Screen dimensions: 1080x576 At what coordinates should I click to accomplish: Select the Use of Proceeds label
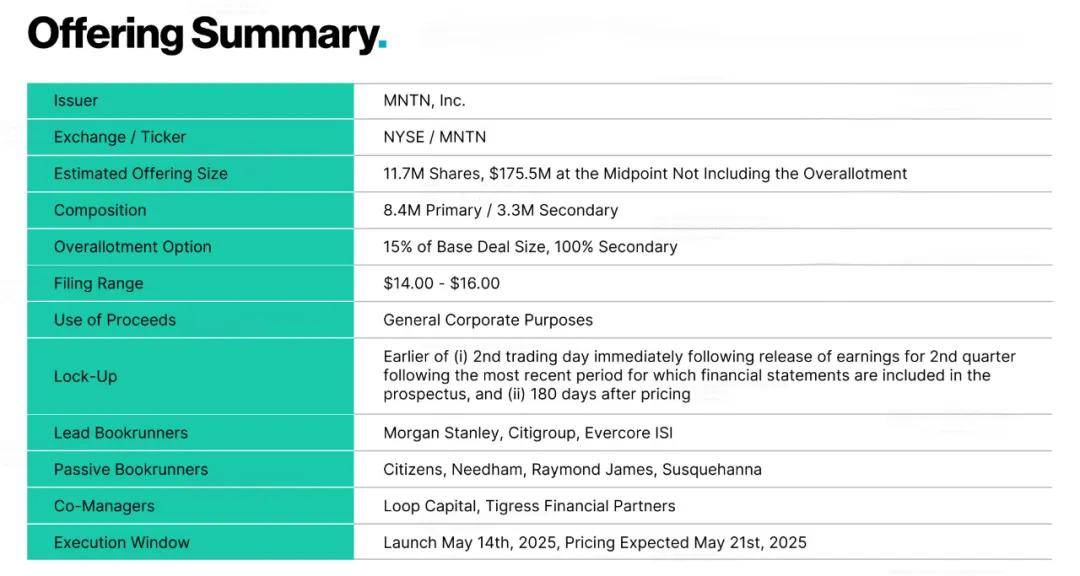115,320
